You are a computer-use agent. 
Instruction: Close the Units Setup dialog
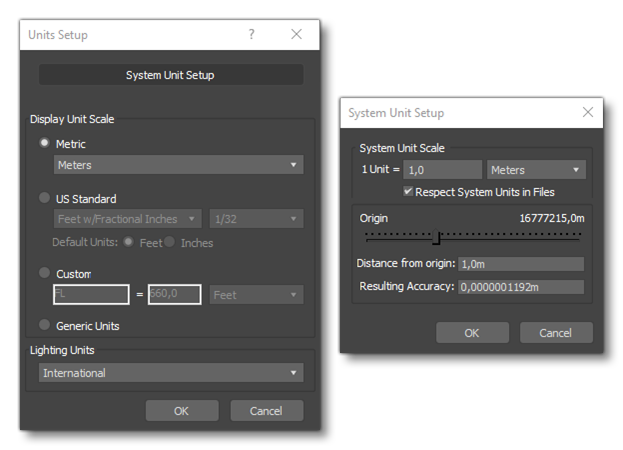point(296,34)
